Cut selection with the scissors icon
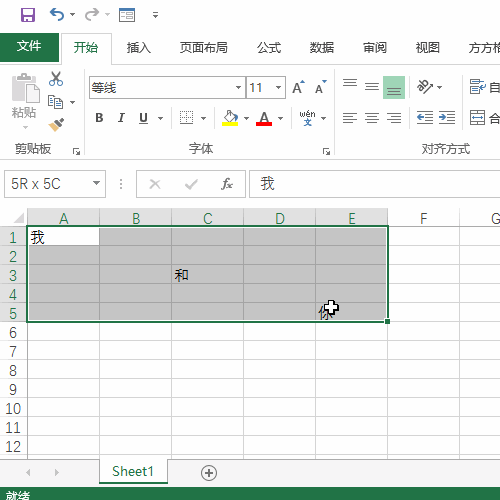The height and width of the screenshot is (500, 500). click(x=56, y=79)
